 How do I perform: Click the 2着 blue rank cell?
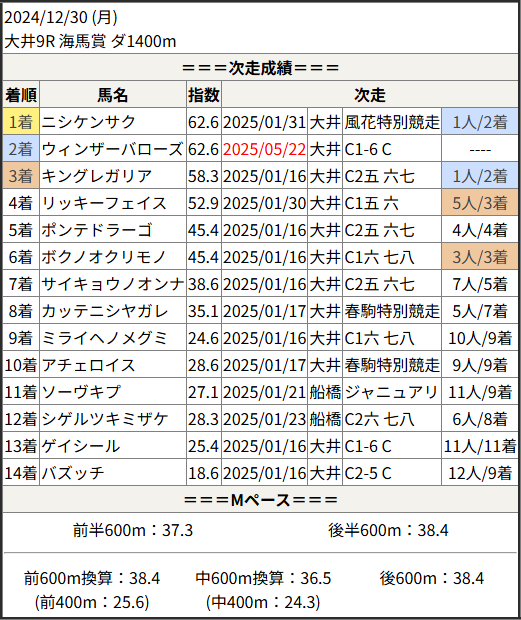(x=21, y=149)
